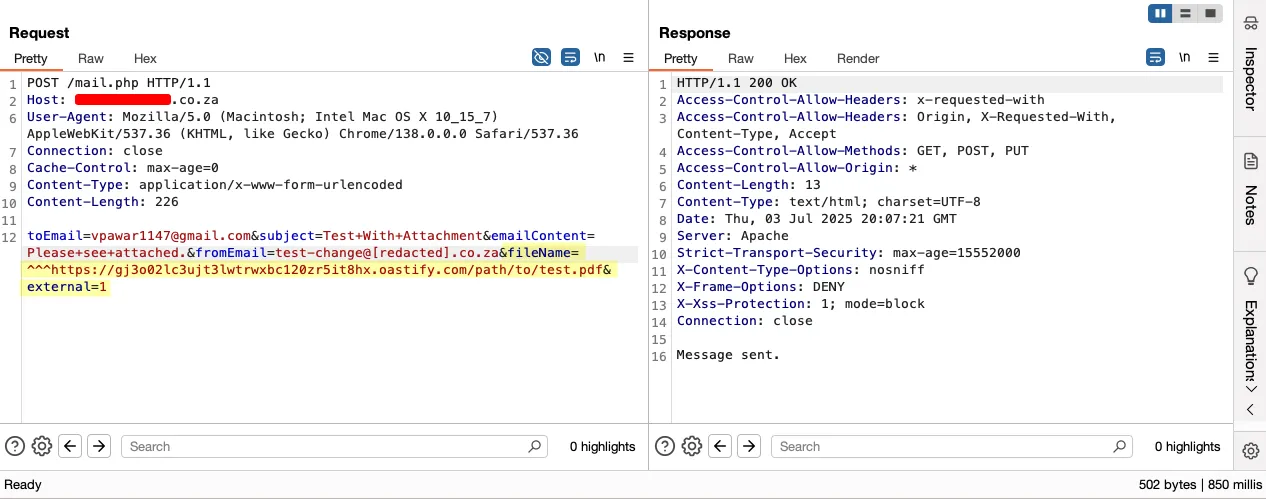Select tabbed single-pane layout icon
This screenshot has width=1266, height=499.
pos(1210,14)
